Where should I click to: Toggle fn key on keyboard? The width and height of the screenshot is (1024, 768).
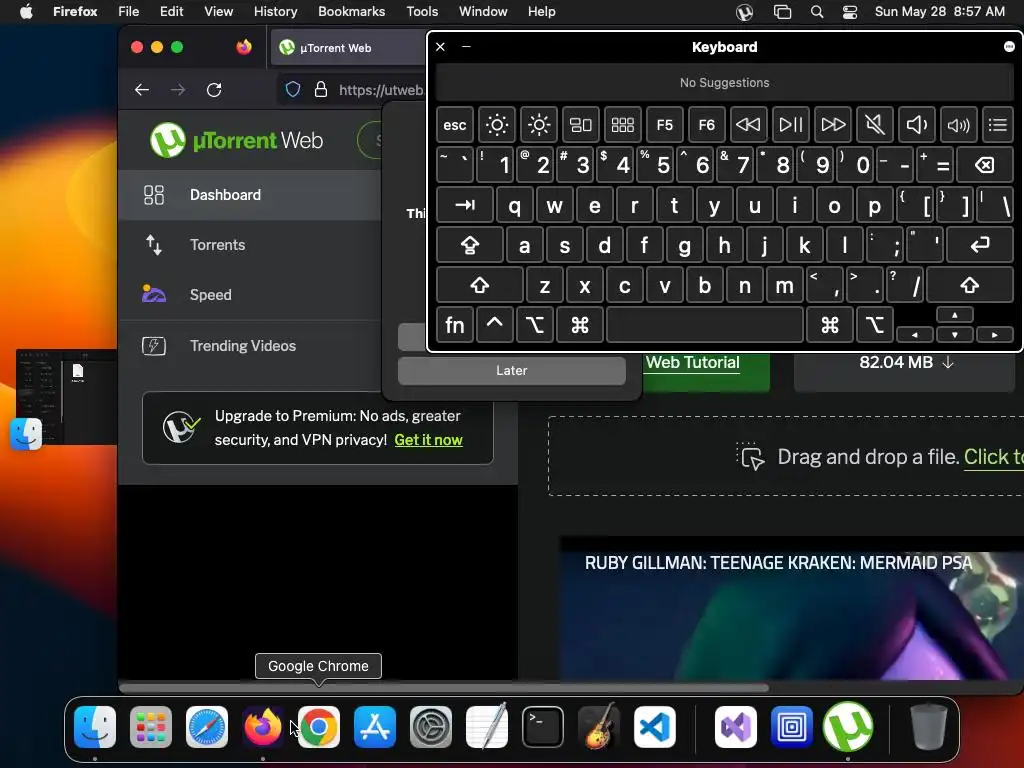(x=455, y=325)
